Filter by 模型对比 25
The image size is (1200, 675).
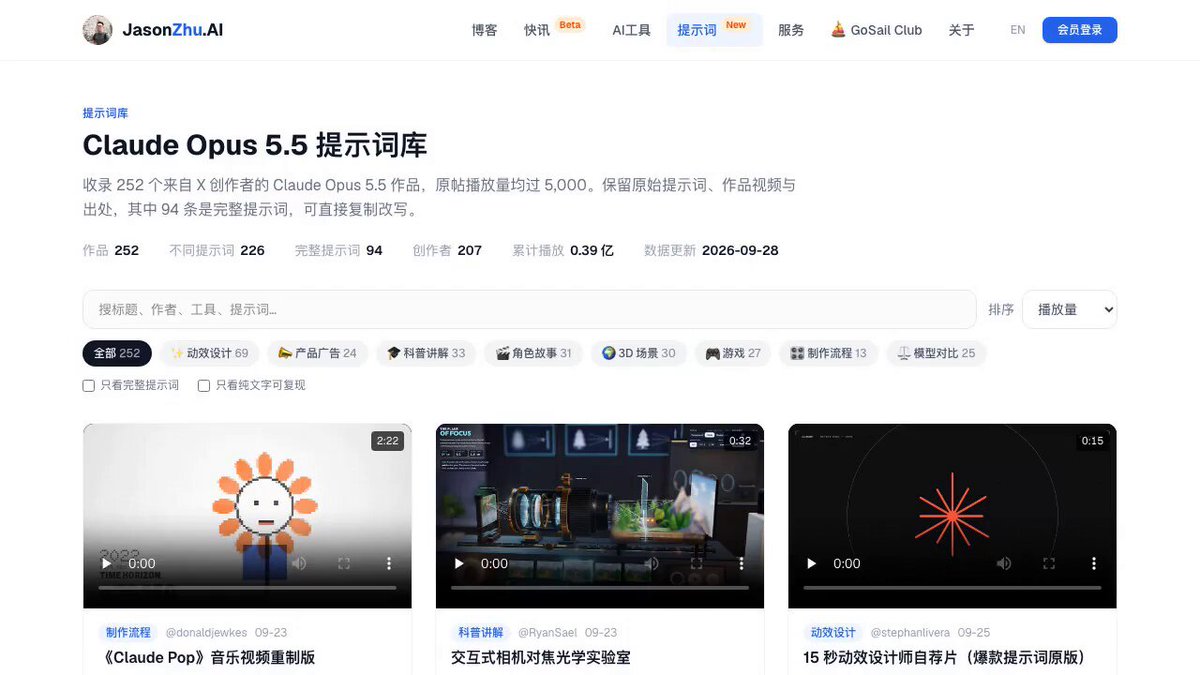[936, 353]
